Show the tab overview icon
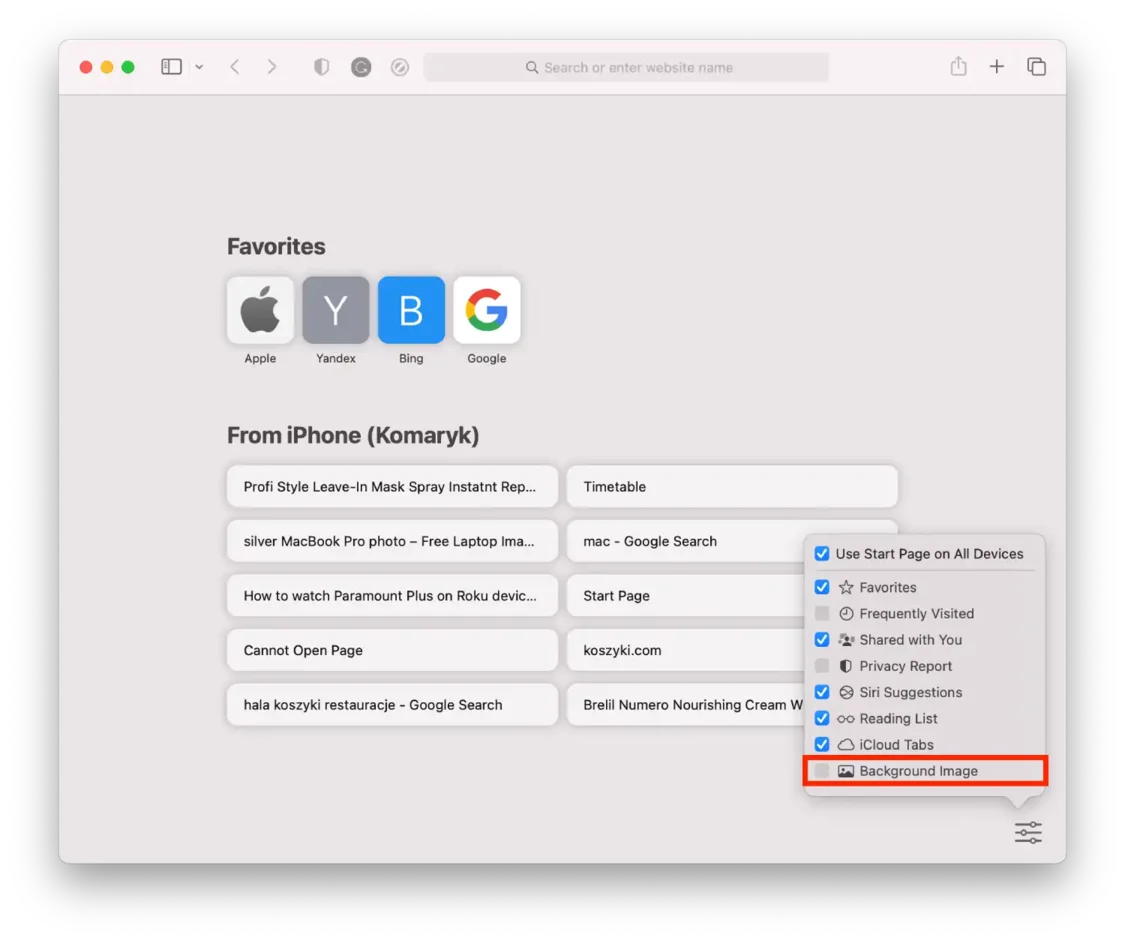The height and width of the screenshot is (941, 1125). tap(1036, 67)
